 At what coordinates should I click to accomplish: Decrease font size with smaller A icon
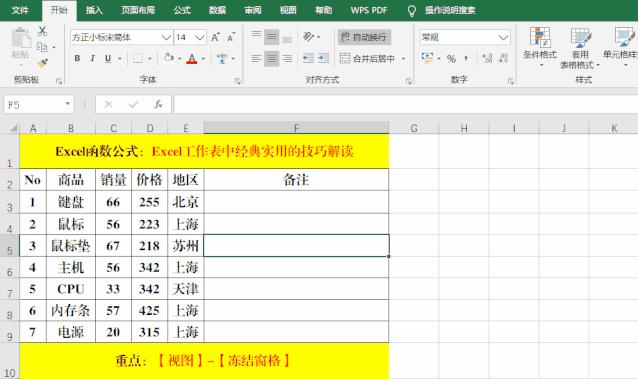click(x=231, y=37)
